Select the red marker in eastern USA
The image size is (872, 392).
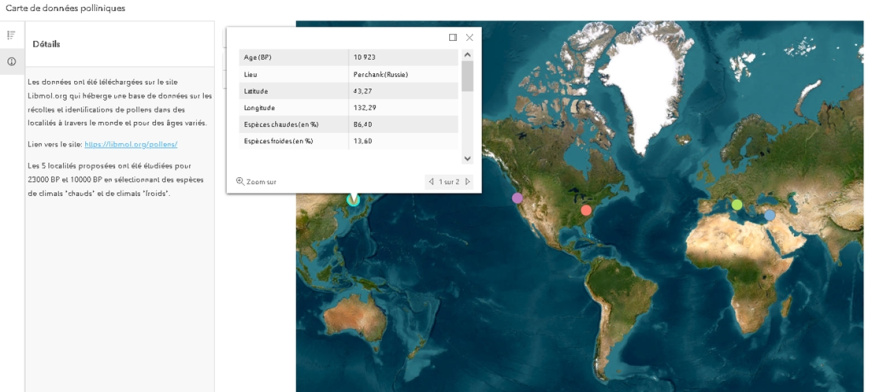point(586,210)
